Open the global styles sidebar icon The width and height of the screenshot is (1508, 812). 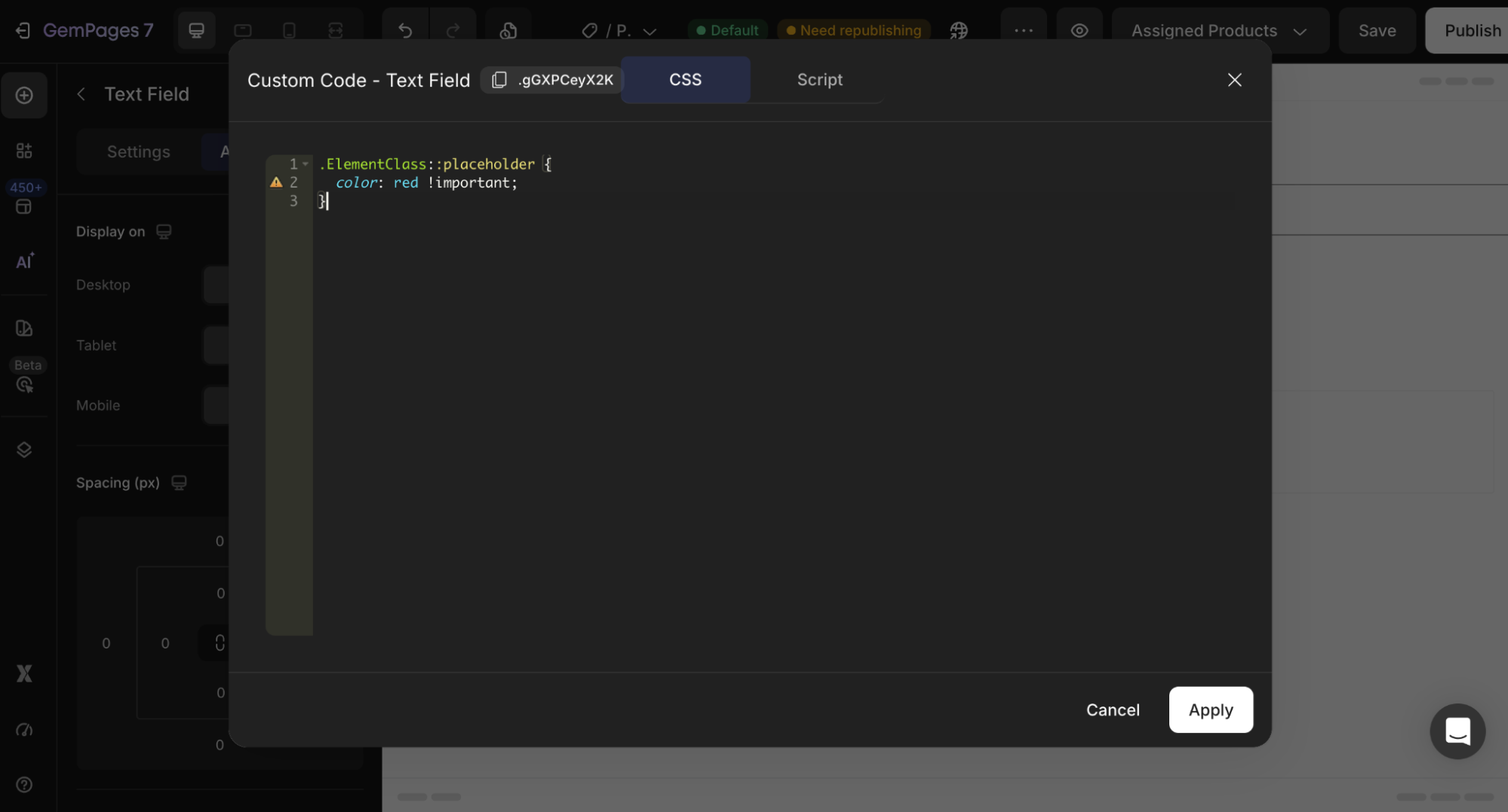(x=24, y=328)
